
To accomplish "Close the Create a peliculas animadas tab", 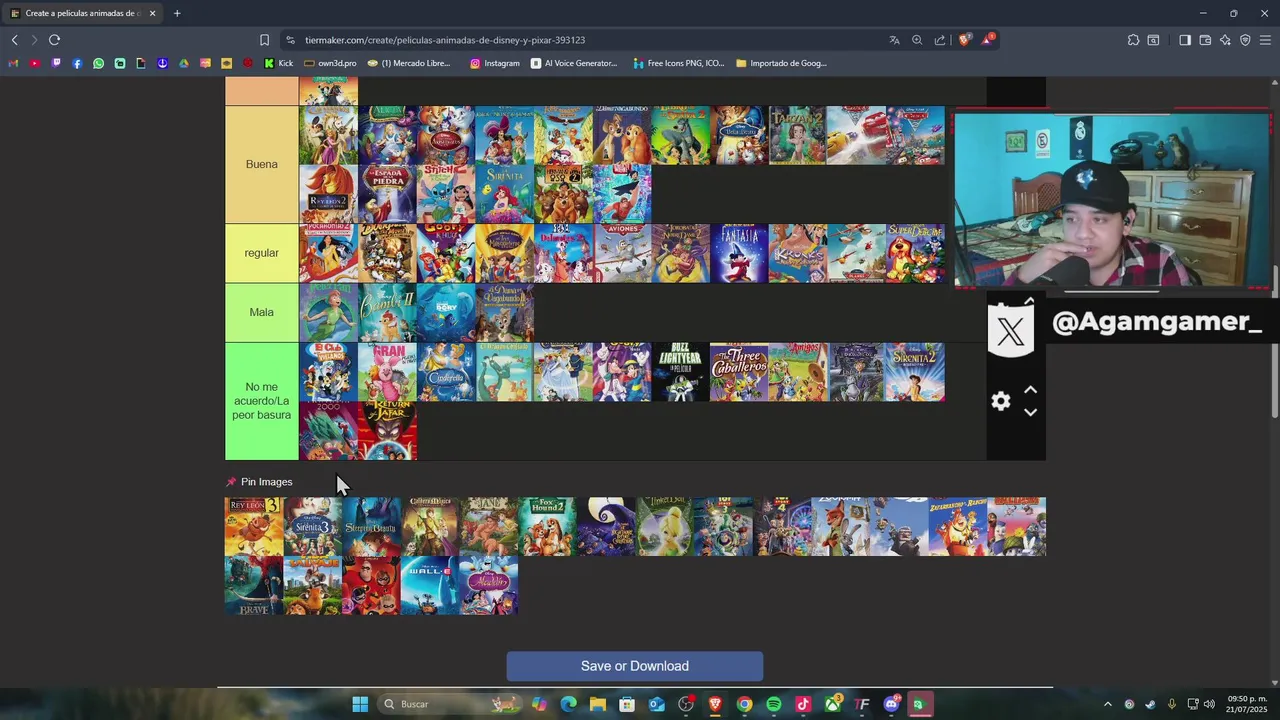I will 152,13.
